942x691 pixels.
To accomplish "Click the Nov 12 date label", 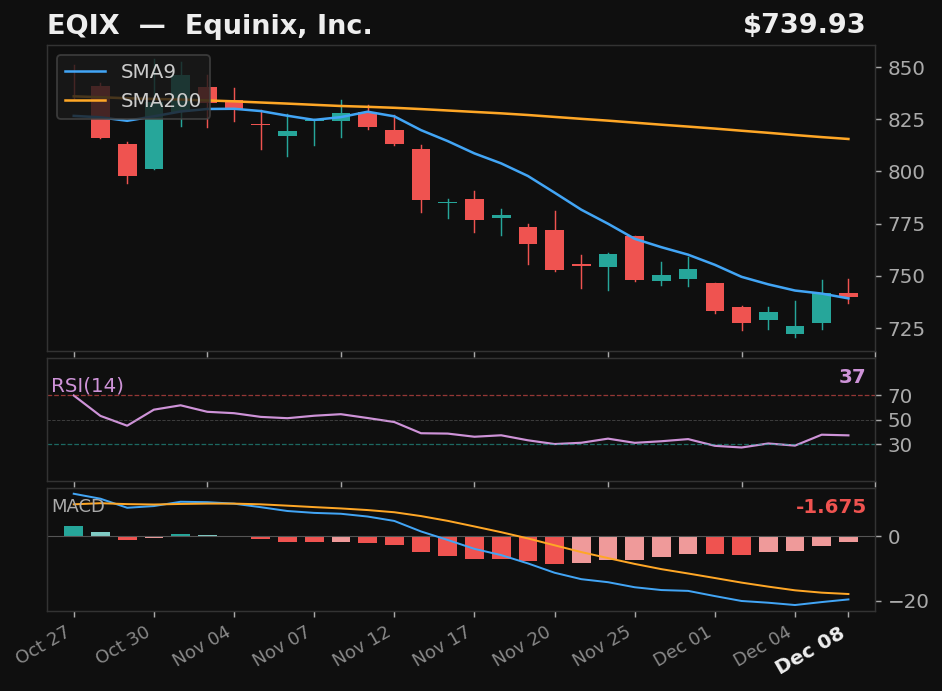I will [x=362, y=645].
